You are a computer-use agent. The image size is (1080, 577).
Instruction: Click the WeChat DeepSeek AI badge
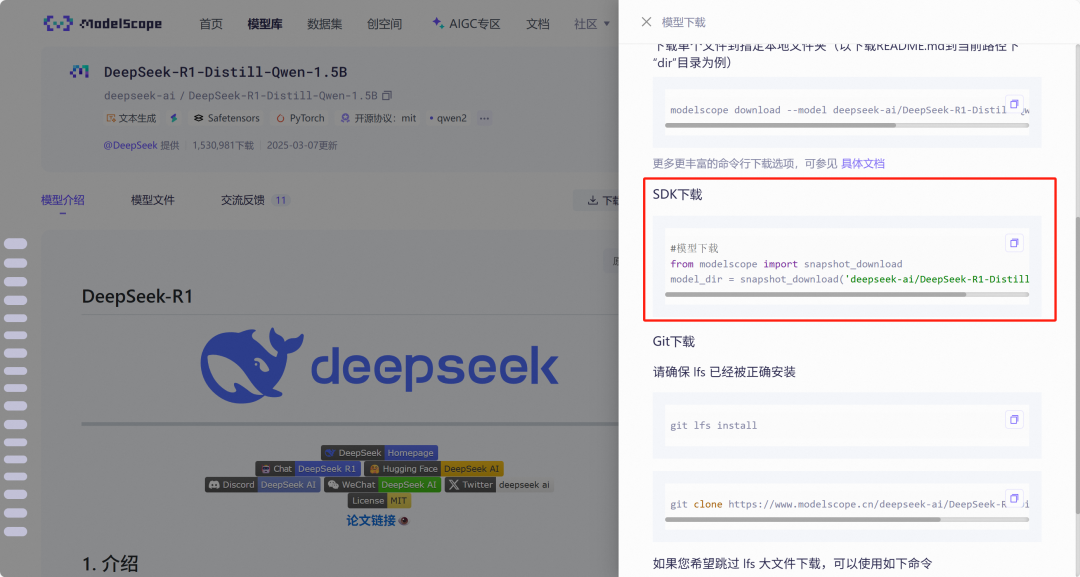pos(382,485)
